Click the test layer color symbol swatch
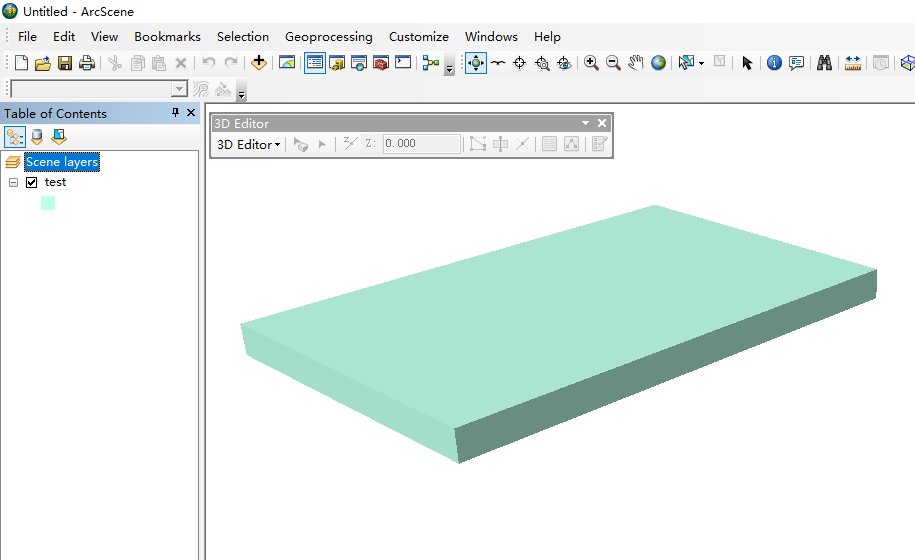The image size is (915, 560). coord(48,203)
